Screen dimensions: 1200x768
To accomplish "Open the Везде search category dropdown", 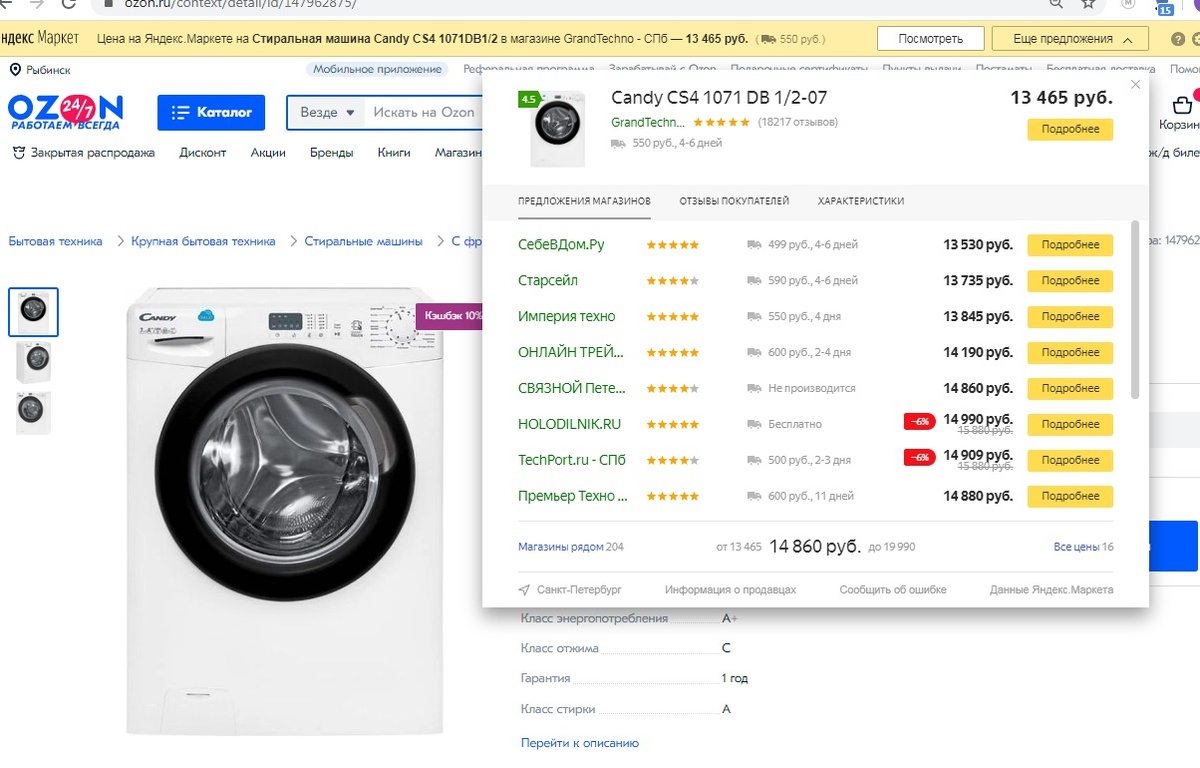I will (327, 112).
